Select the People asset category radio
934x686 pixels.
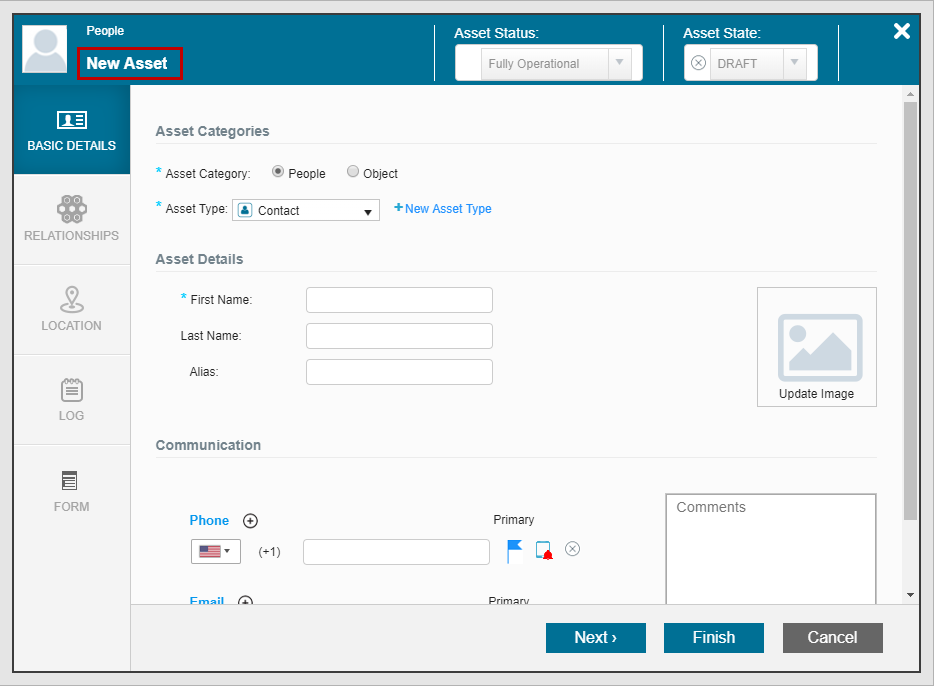coord(278,172)
